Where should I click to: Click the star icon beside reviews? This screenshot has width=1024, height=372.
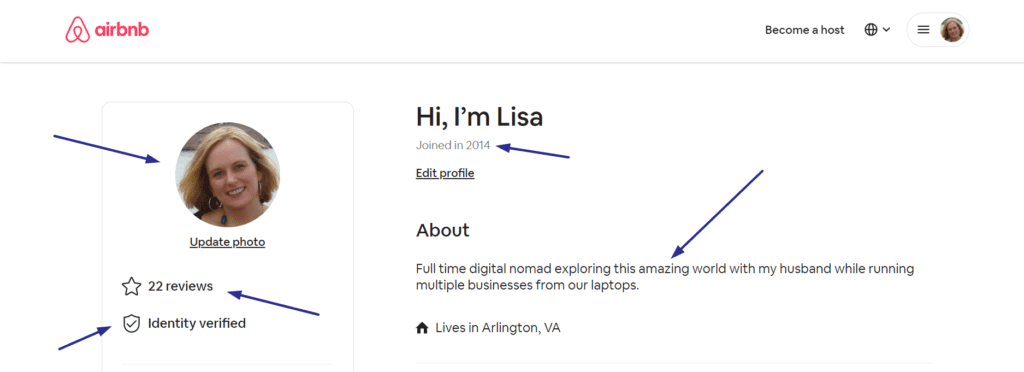click(x=131, y=287)
